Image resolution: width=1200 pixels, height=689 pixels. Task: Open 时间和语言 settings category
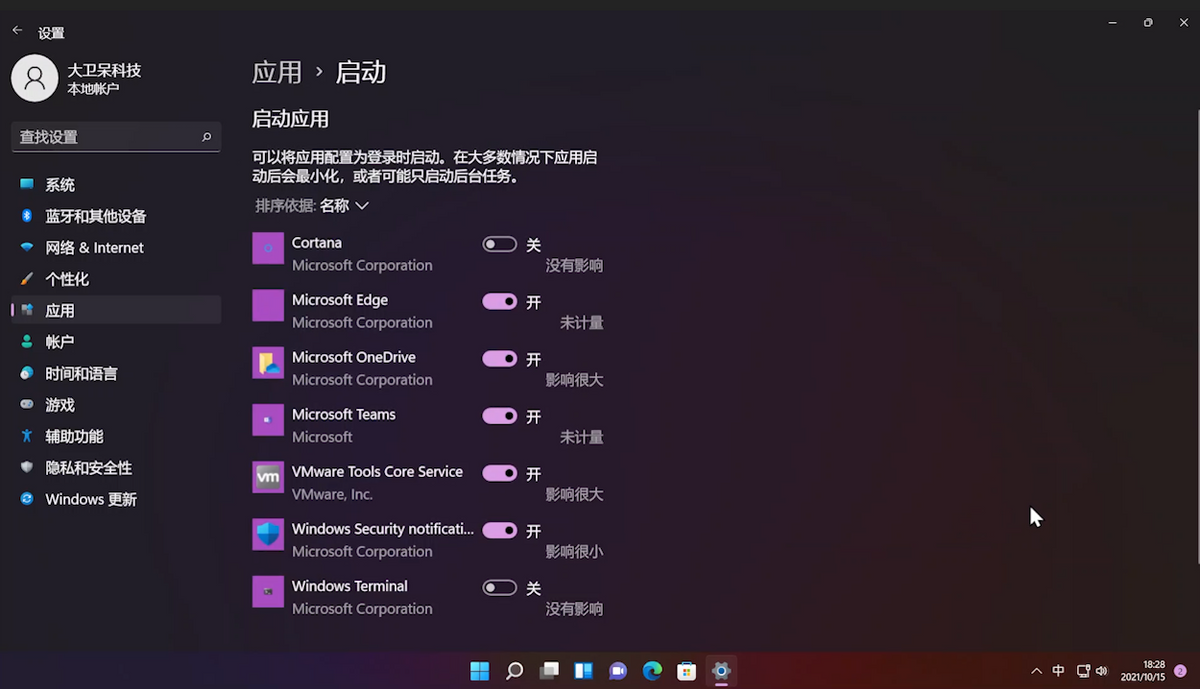click(116, 373)
